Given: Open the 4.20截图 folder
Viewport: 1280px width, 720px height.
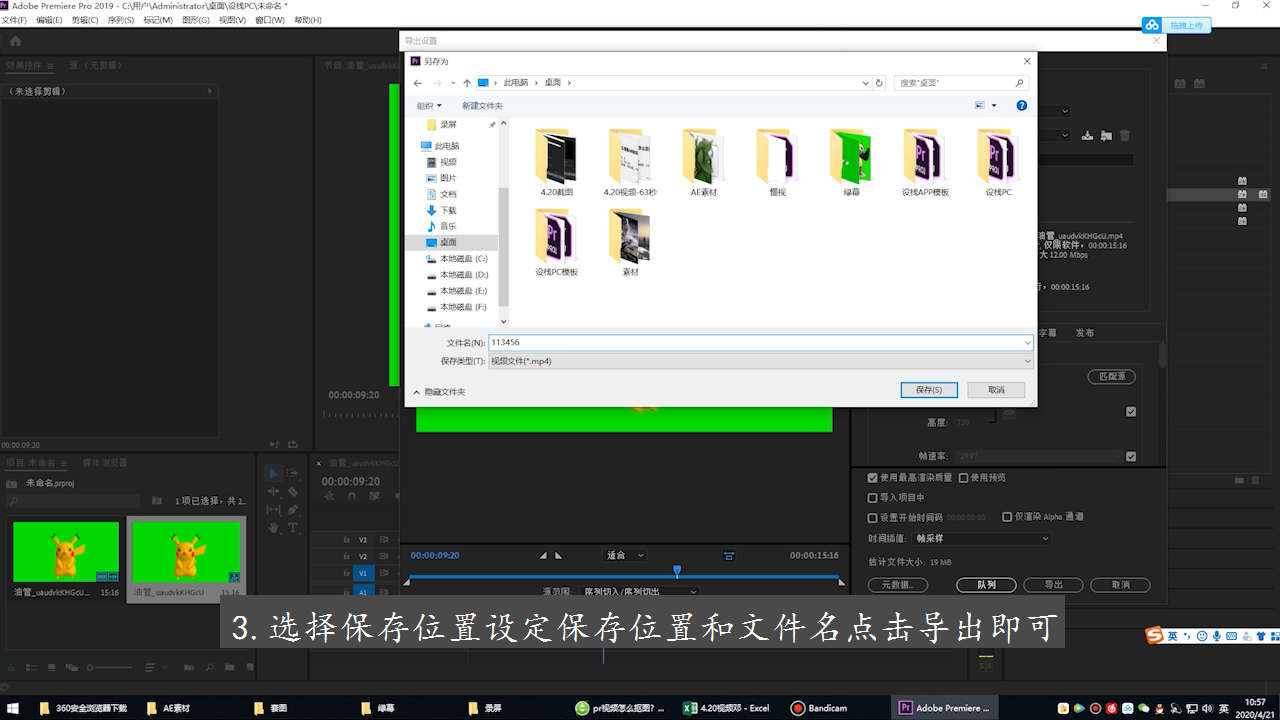Looking at the screenshot, I should pyautogui.click(x=556, y=163).
